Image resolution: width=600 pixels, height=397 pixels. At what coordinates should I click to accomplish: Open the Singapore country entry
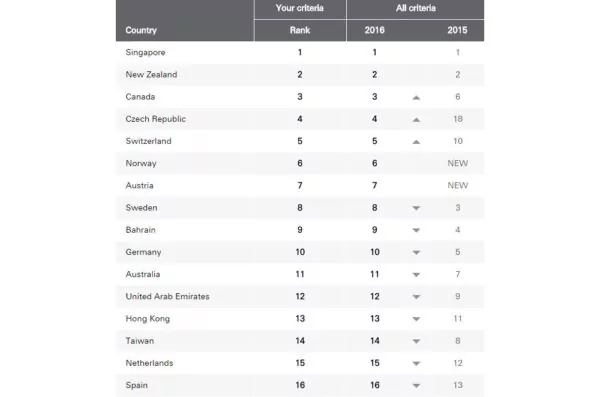point(145,52)
